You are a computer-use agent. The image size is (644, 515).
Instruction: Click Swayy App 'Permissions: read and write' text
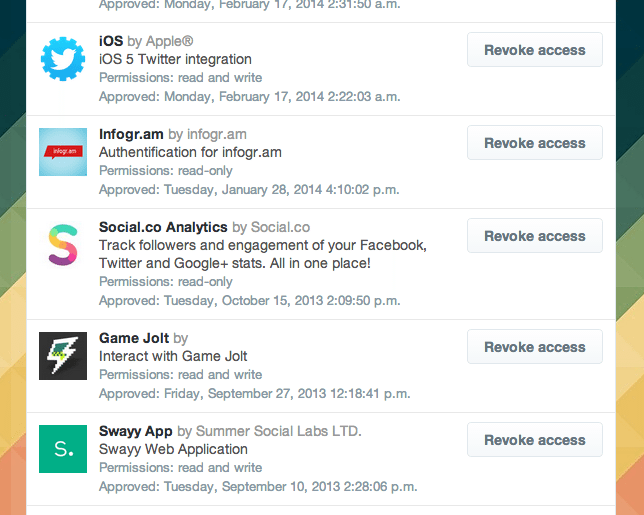pos(180,468)
